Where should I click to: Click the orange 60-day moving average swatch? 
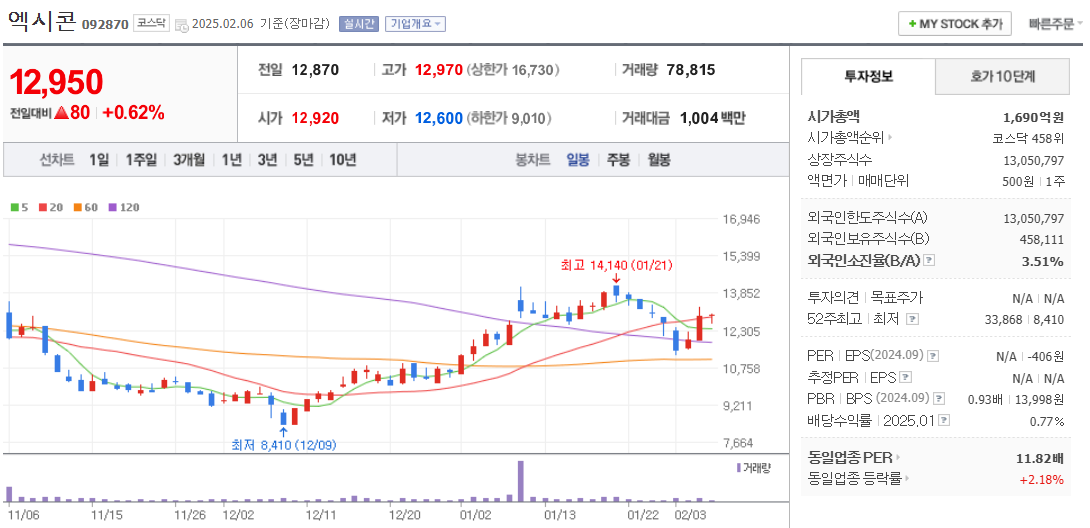[x=78, y=207]
